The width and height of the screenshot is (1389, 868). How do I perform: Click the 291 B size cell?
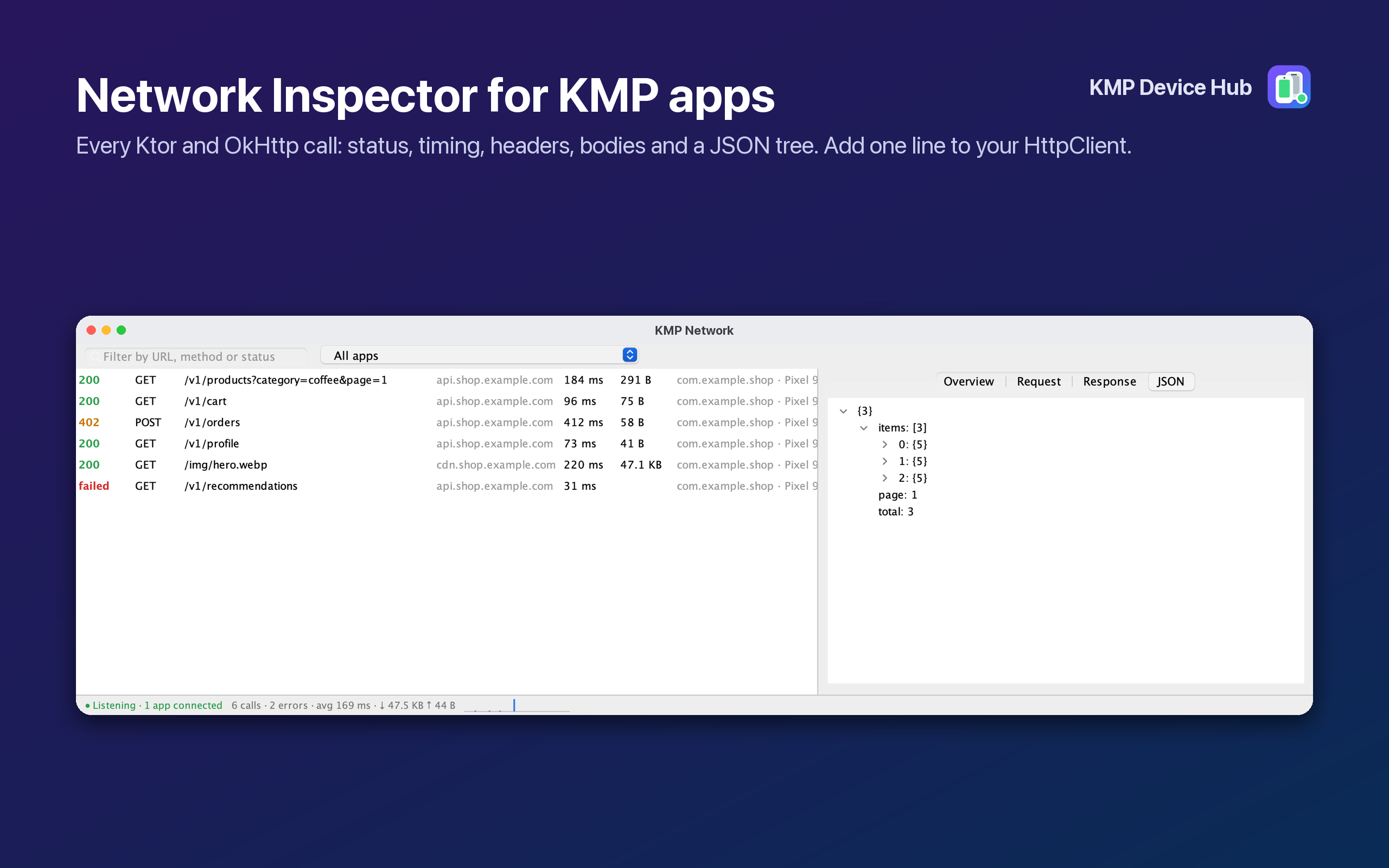coord(635,380)
